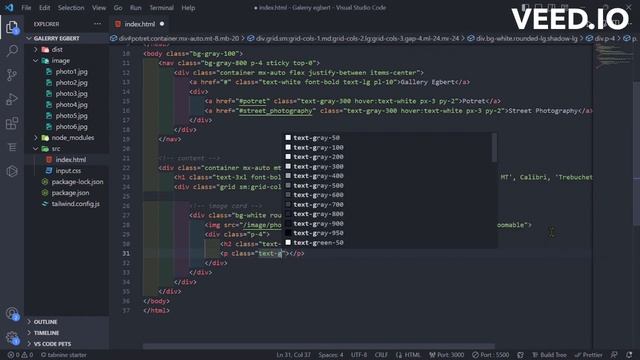Screen dimensions: 640x360
Task: Click the Port: 3000 status item
Action: point(446,355)
